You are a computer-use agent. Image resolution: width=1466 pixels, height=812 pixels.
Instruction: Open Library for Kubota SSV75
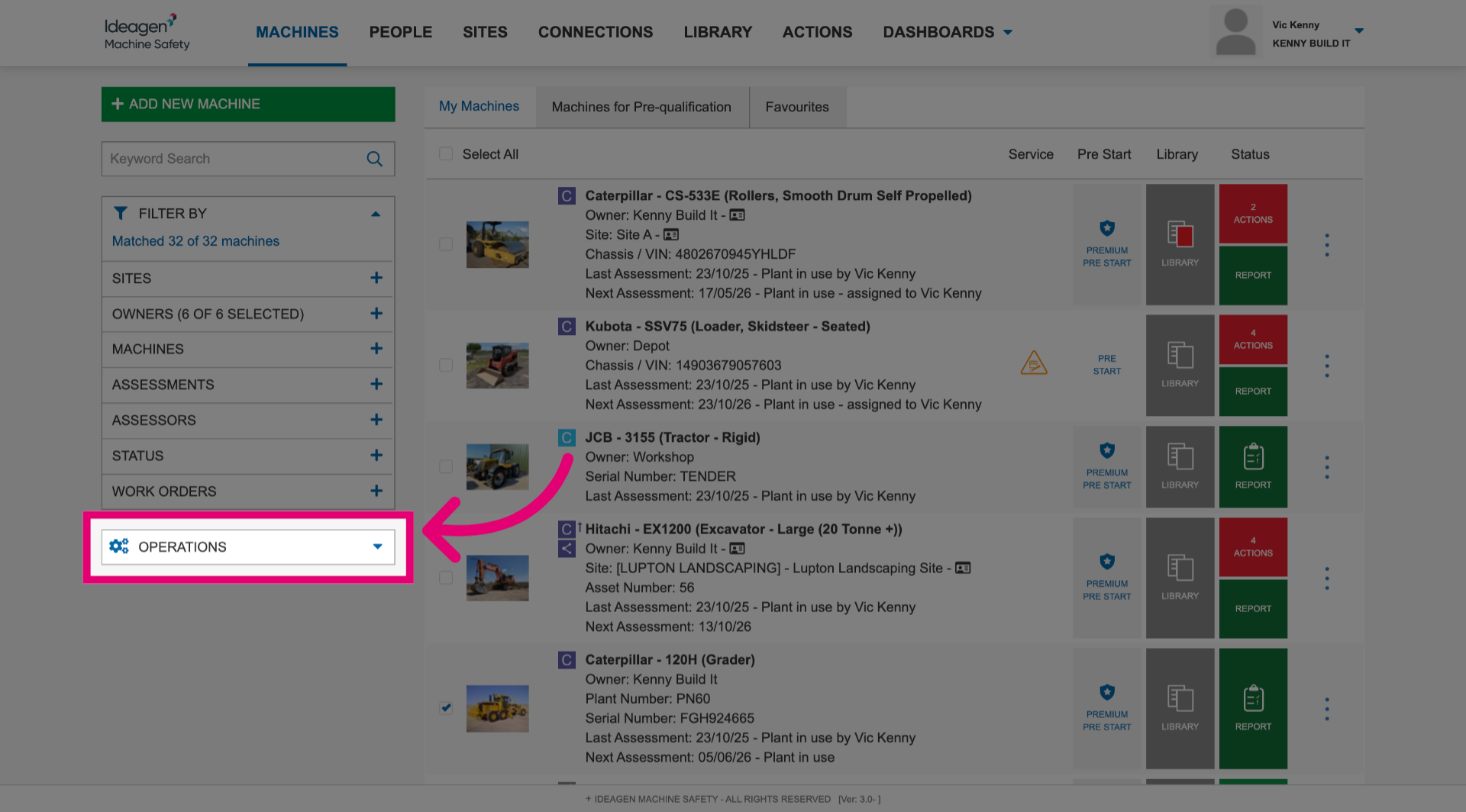tap(1180, 365)
